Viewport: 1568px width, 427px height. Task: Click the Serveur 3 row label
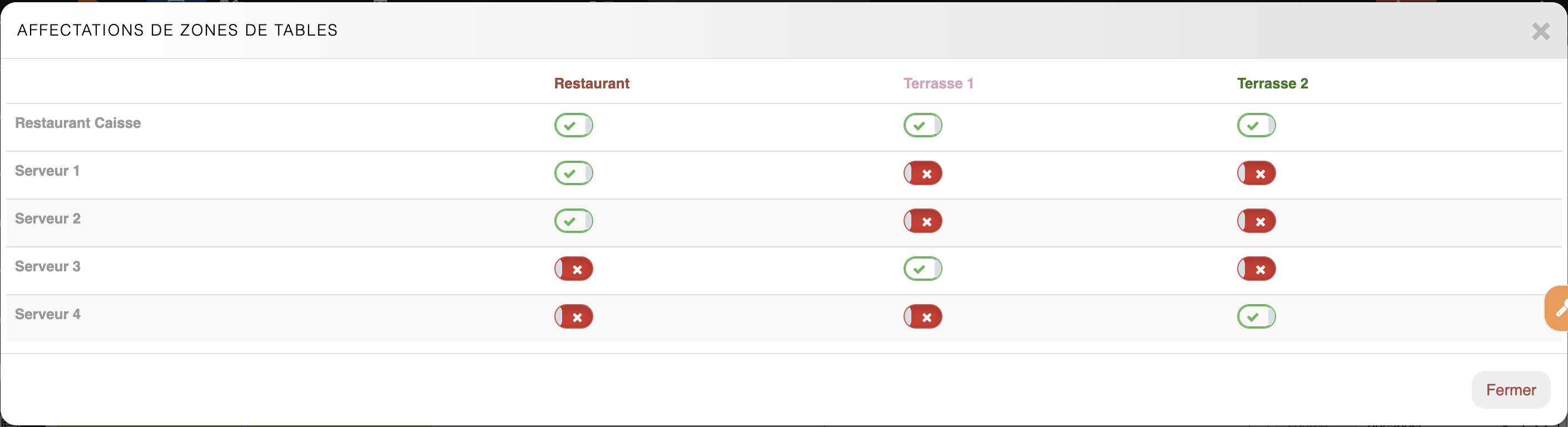click(47, 266)
